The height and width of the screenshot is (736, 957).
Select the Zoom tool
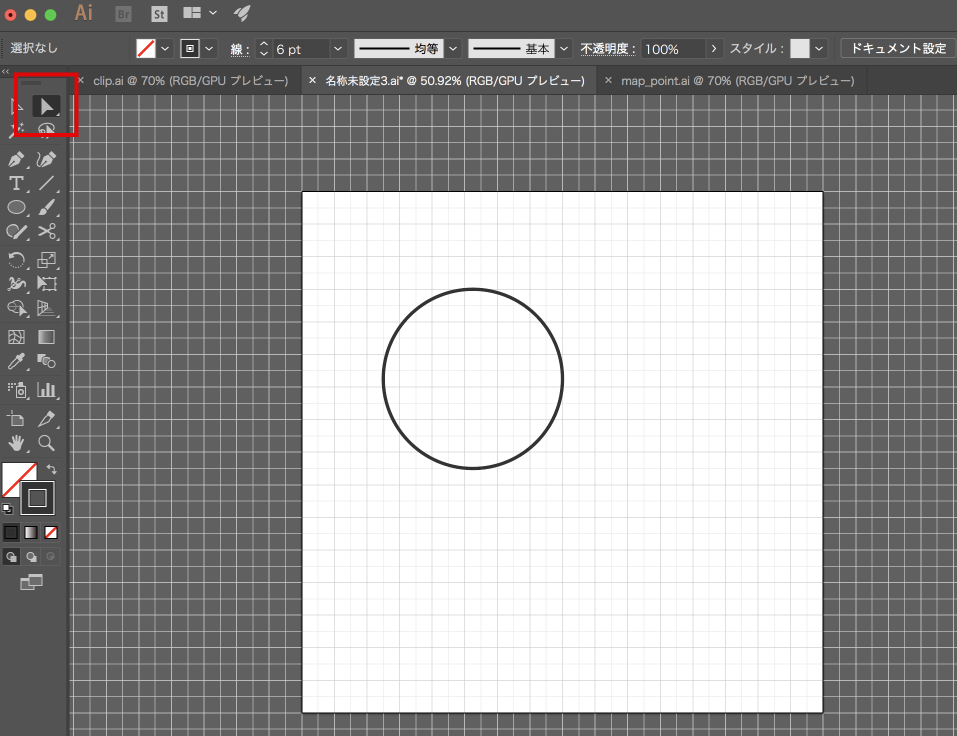(46, 443)
